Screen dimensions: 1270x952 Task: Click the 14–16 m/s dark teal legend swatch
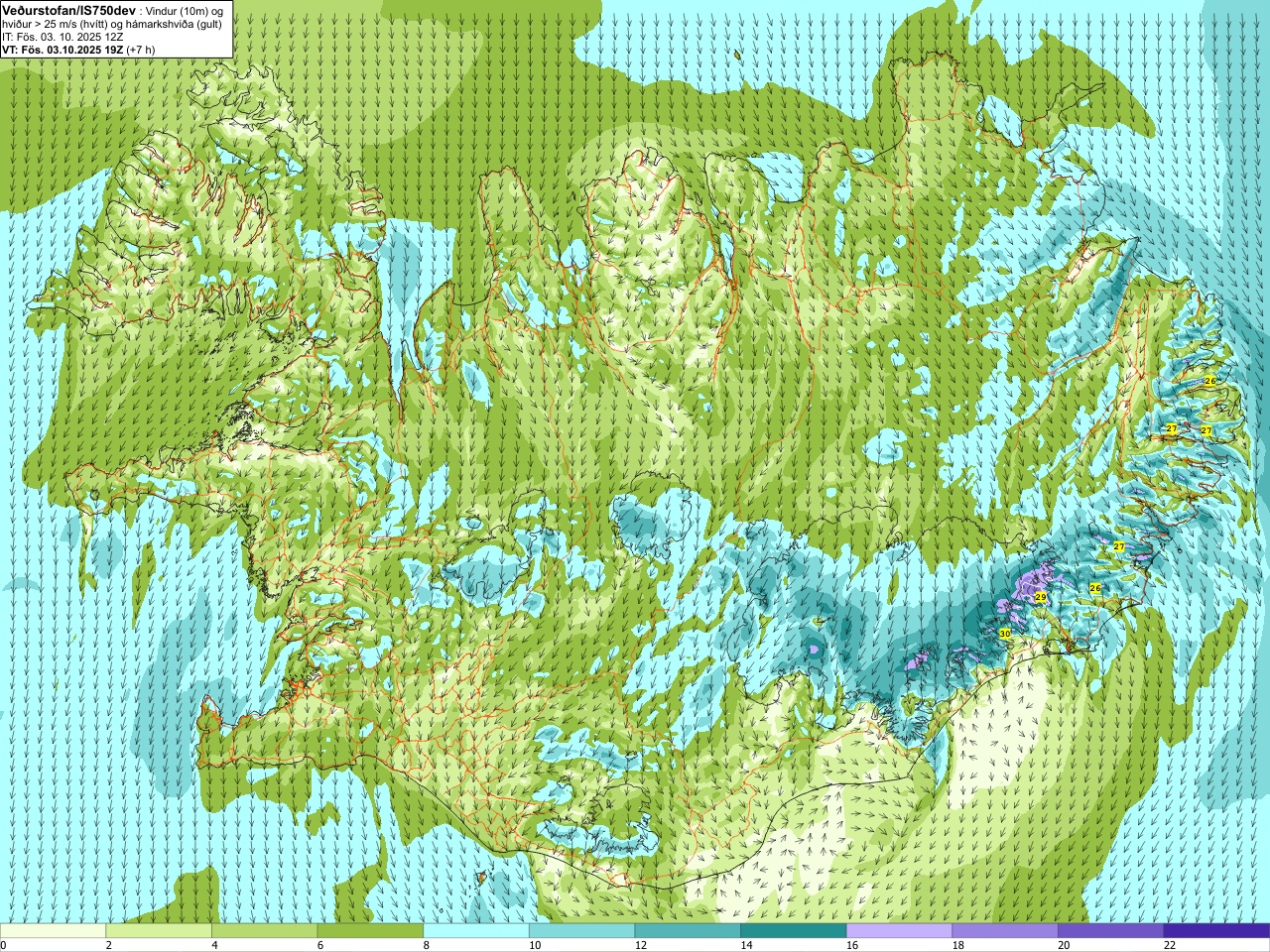793,931
